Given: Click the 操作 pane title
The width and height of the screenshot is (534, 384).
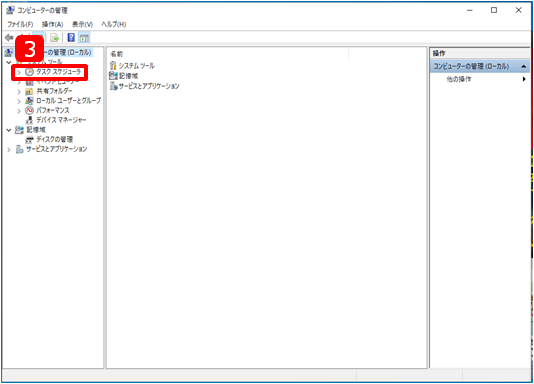Looking at the screenshot, I should click(439, 53).
